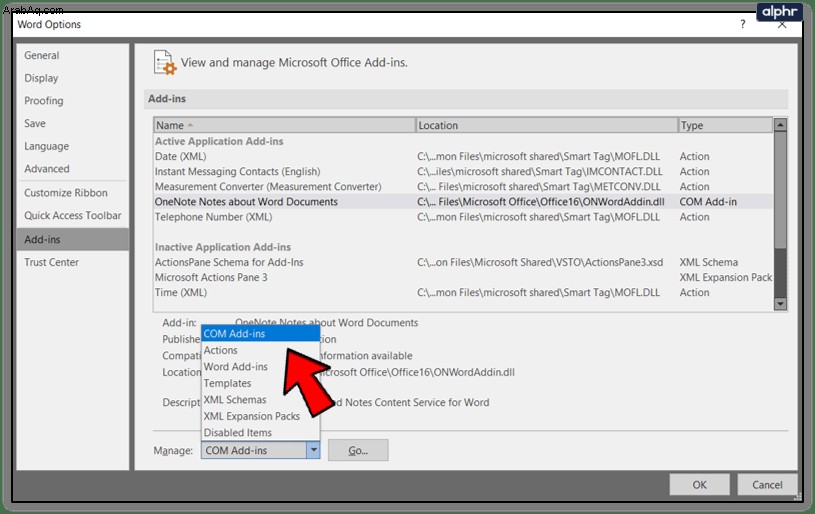Click the Add-ins gear document icon
The image size is (815, 514).
click(165, 63)
